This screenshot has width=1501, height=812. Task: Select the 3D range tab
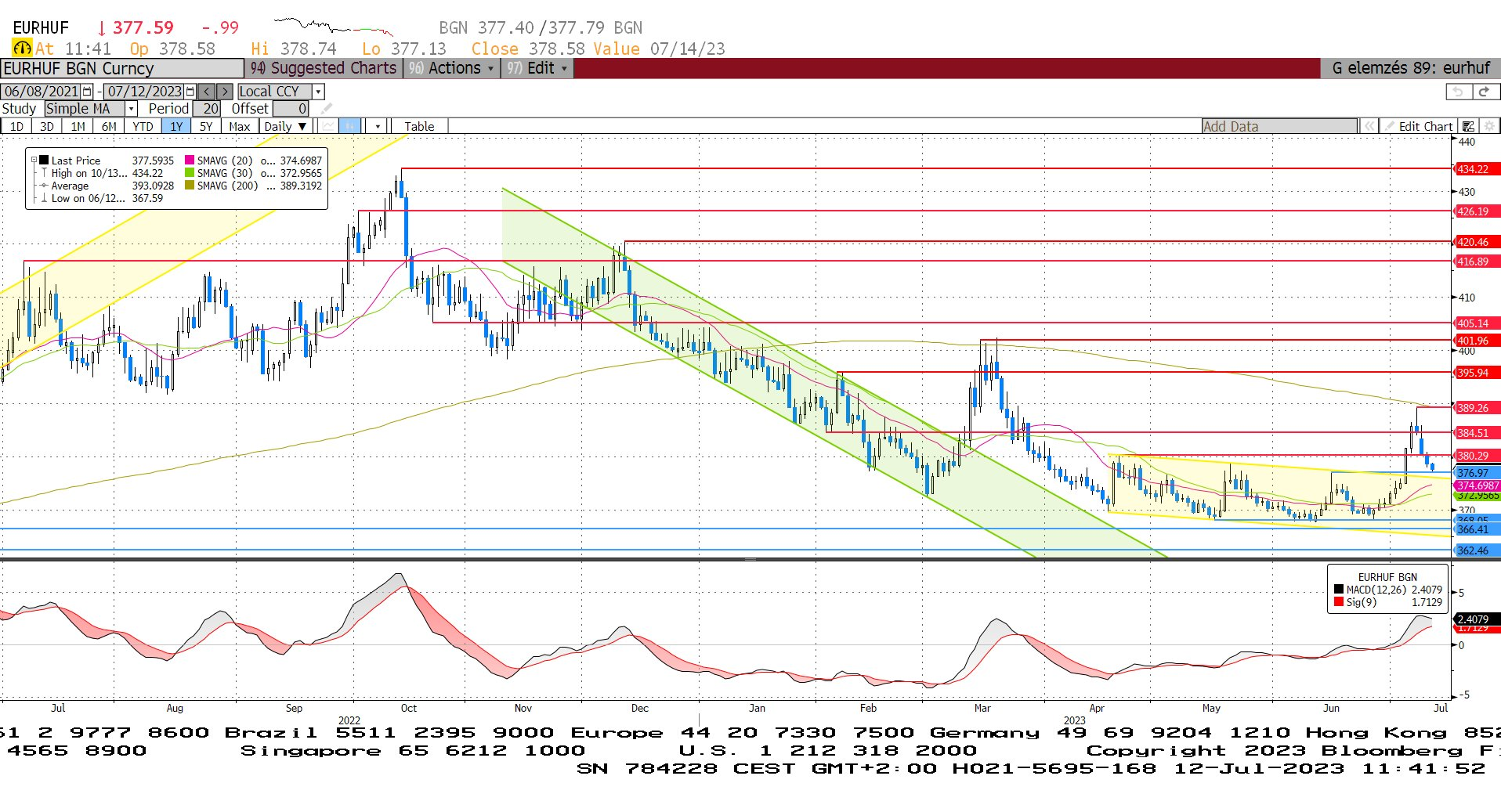coord(47,126)
